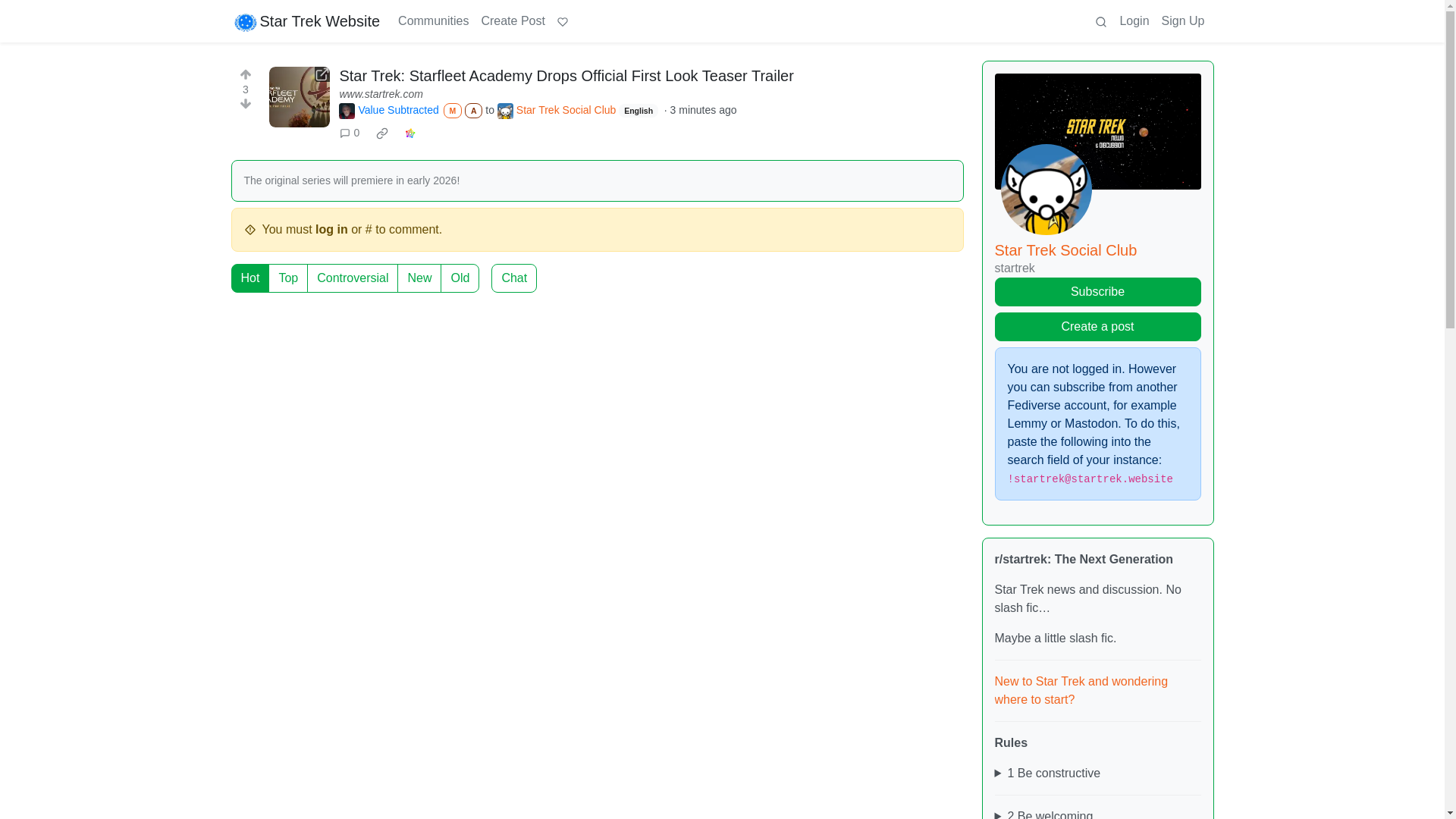Switch to Chat view
1456x819 pixels.
[x=514, y=278]
